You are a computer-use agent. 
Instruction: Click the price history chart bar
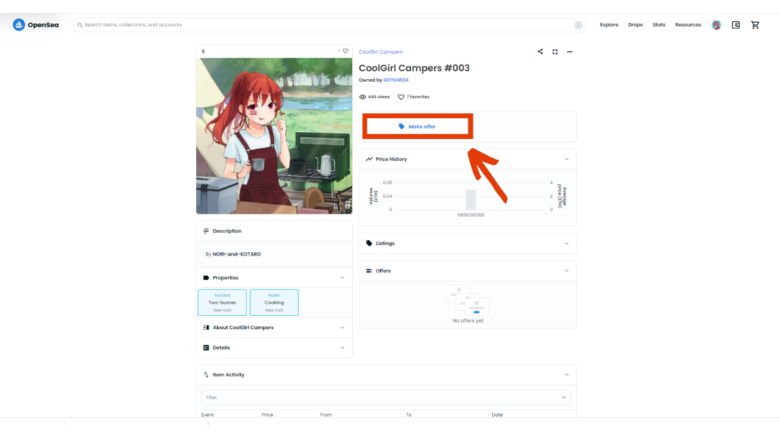pos(471,199)
